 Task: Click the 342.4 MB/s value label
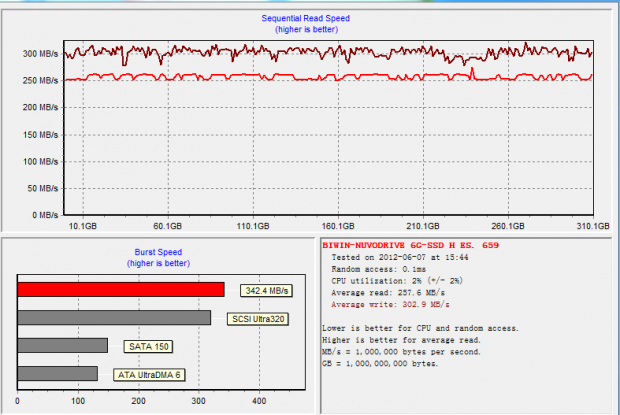click(267, 291)
